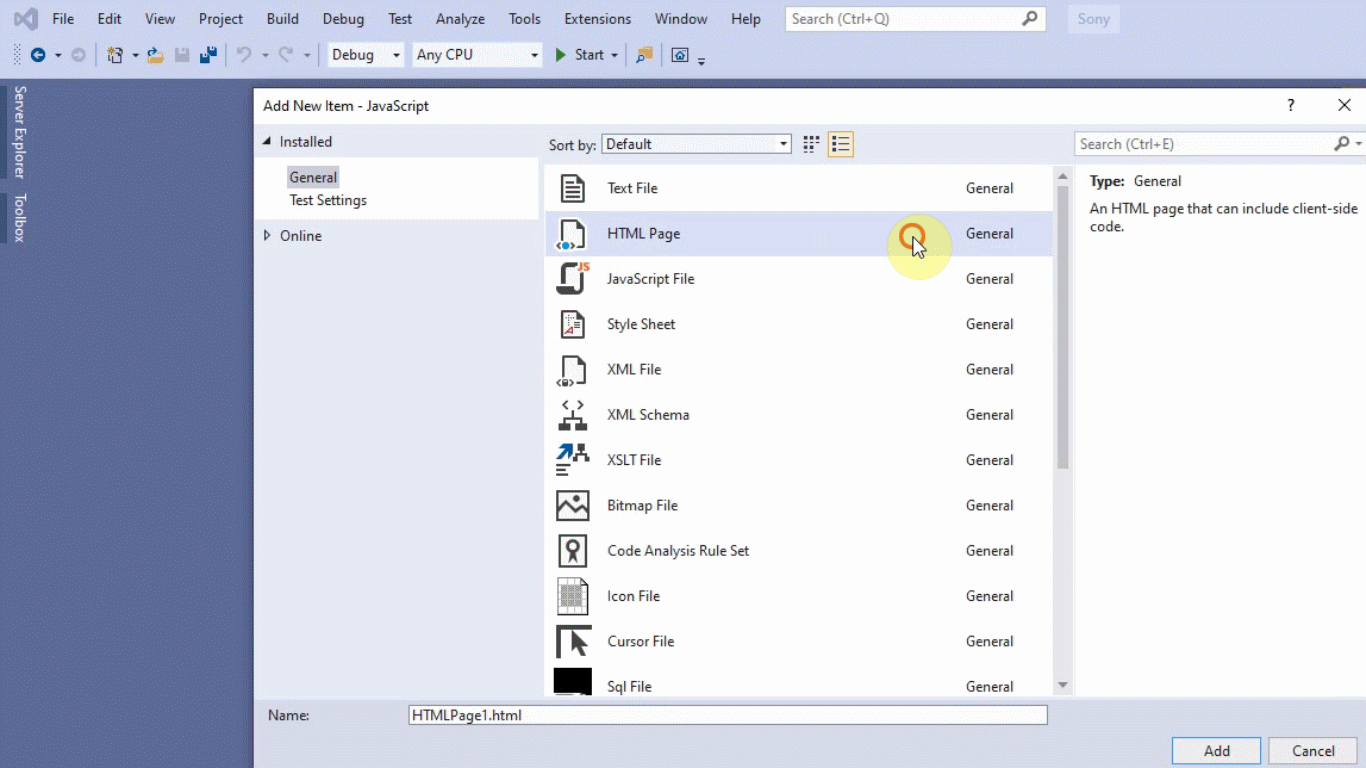Open the Any CPU platform dropdown
This screenshot has height=768, width=1366.
(x=534, y=55)
